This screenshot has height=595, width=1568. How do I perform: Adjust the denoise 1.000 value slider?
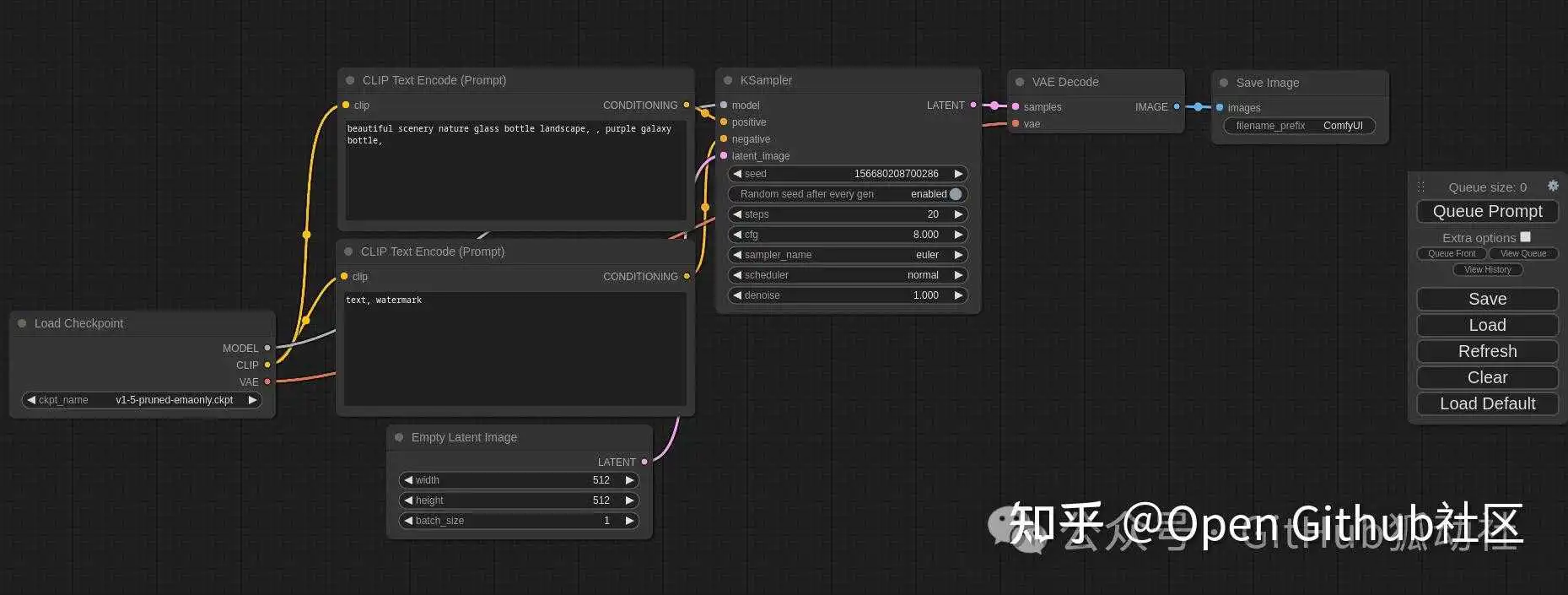coord(848,295)
